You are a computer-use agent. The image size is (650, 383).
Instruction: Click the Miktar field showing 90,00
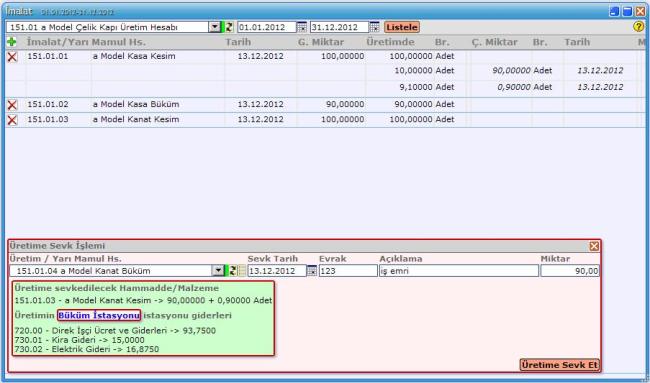(570, 271)
